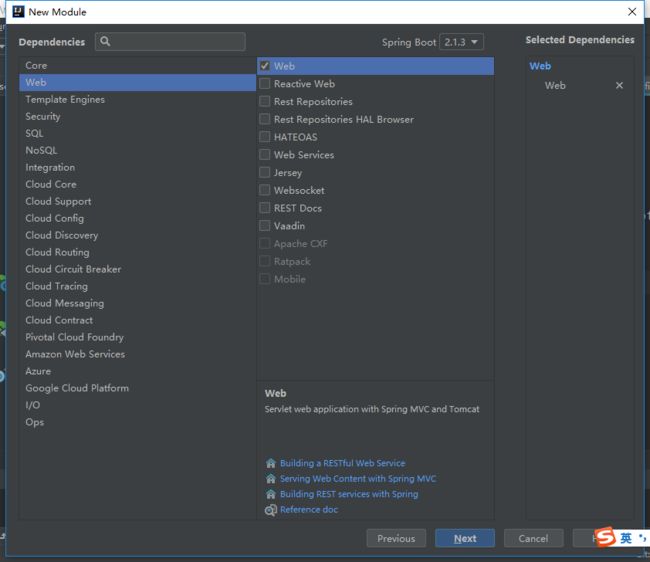Click house icon beside Building REST services with Spring
This screenshot has height=562, width=650.
pos(271,494)
